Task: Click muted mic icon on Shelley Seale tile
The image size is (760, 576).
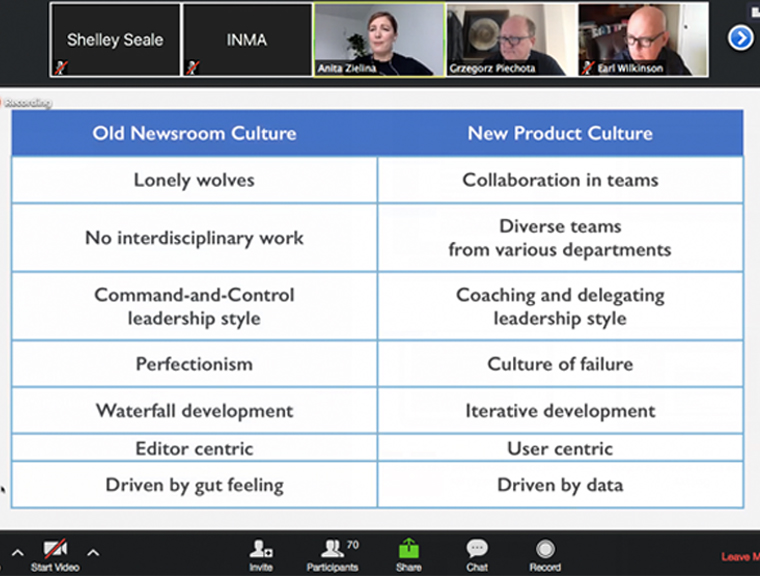Action: [x=61, y=67]
